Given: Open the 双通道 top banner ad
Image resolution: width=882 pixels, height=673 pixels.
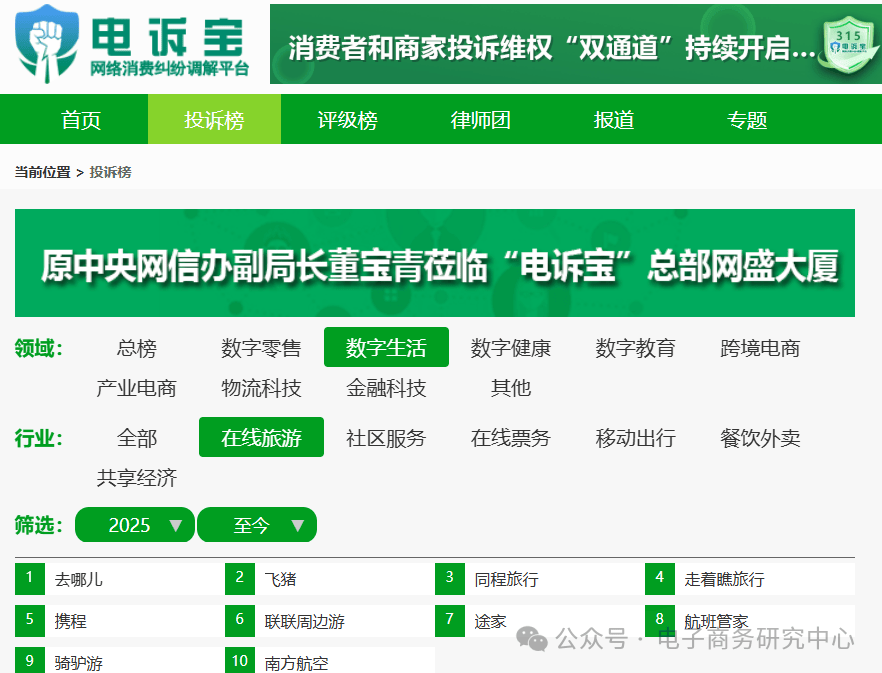Looking at the screenshot, I should pos(576,44).
